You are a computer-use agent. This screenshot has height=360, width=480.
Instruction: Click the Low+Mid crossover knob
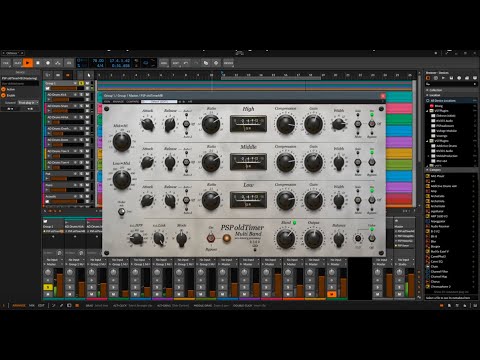(x=122, y=179)
